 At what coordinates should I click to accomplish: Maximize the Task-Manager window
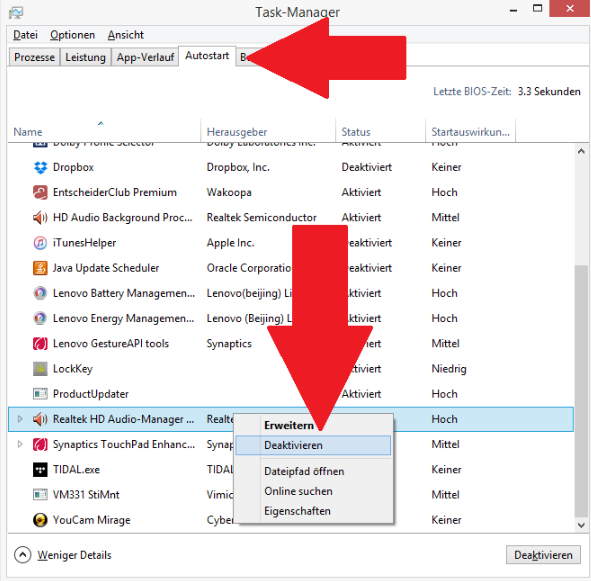(537, 8)
